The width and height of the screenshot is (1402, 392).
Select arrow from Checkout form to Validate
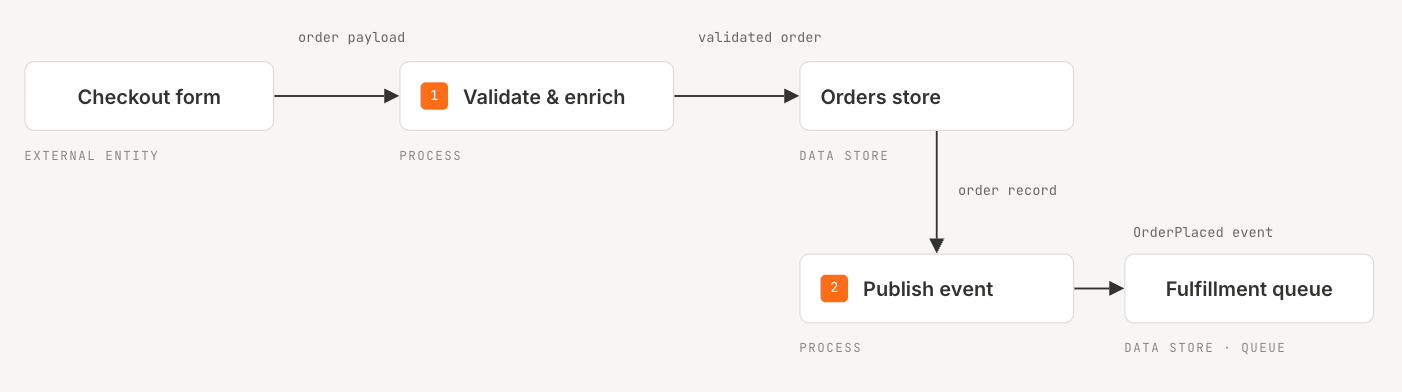click(x=337, y=96)
